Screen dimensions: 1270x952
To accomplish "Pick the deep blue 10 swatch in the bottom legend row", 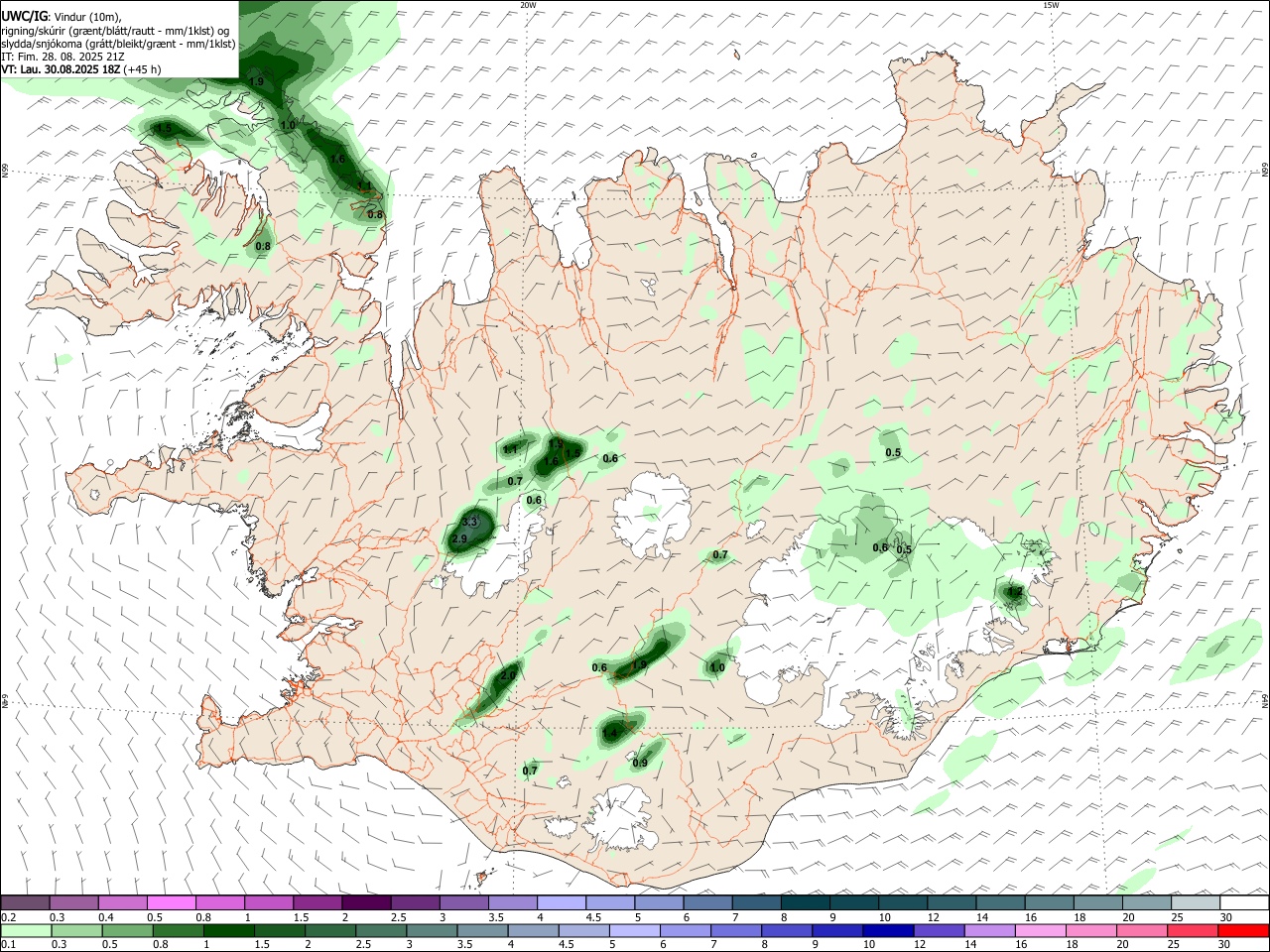I will click(888, 930).
